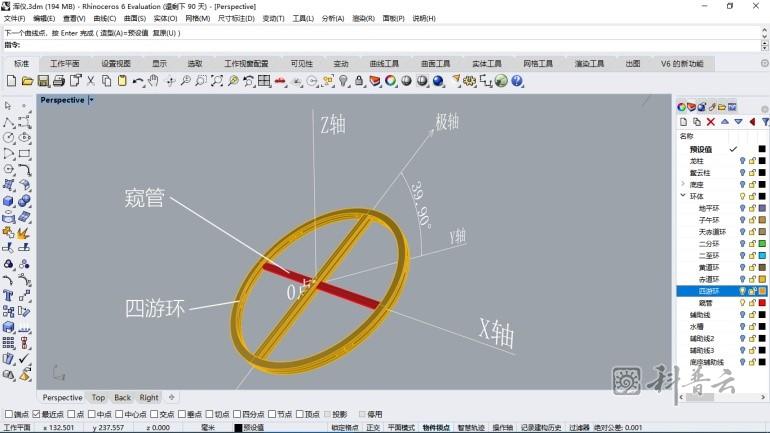Click the Undo arrow icon

(x=138, y=81)
